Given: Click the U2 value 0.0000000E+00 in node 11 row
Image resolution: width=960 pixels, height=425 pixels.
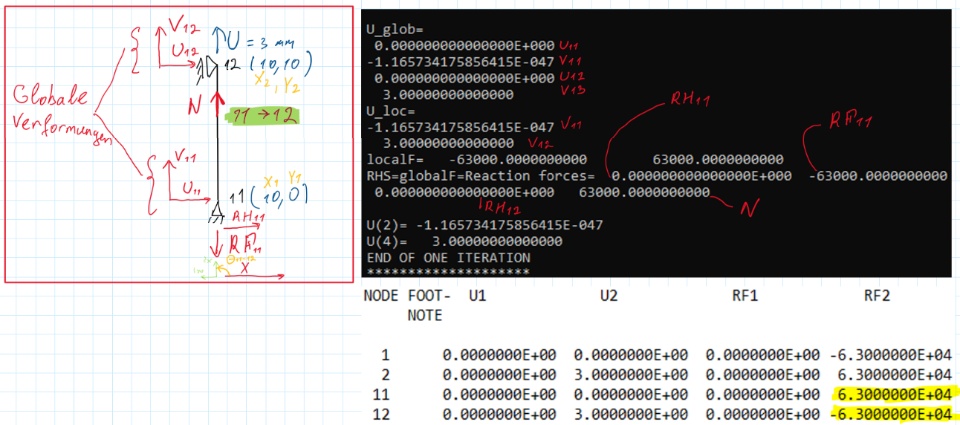Looking at the screenshot, I should tap(631, 394).
